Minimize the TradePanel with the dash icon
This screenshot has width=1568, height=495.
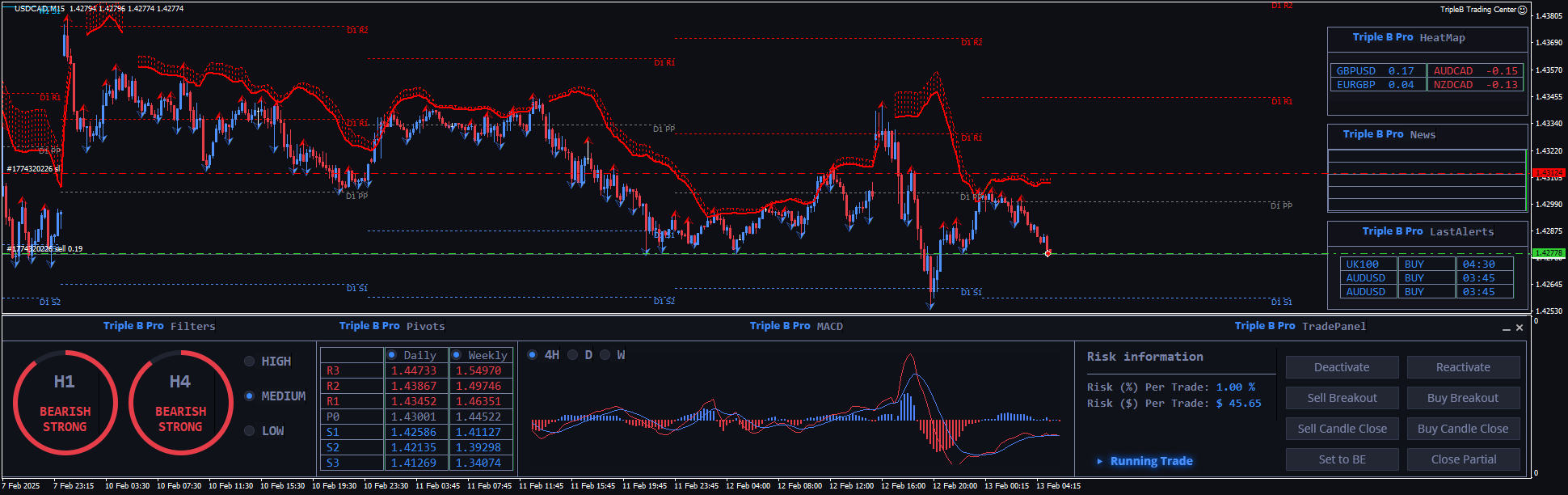click(x=1506, y=328)
